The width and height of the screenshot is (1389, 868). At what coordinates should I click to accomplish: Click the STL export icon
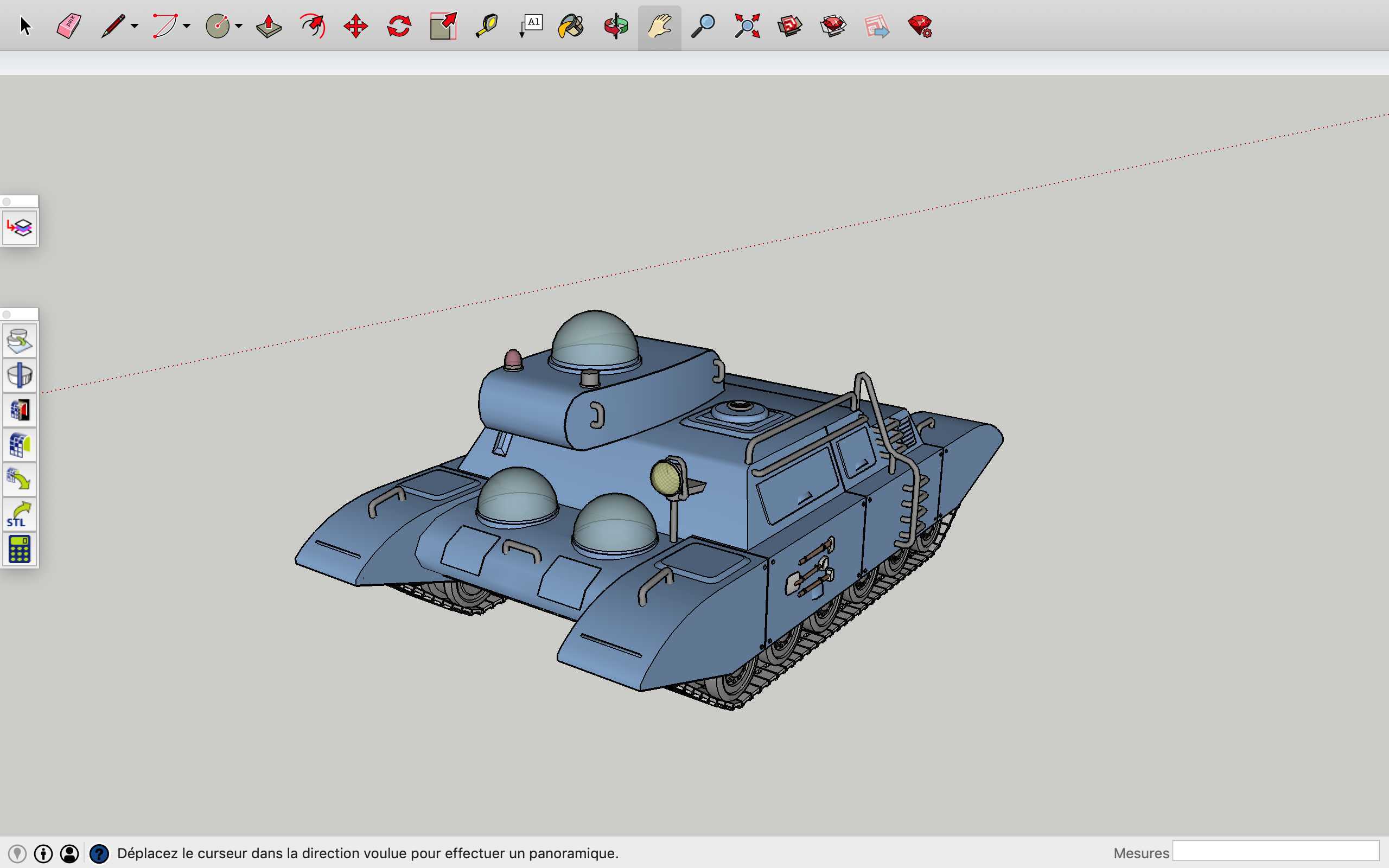point(20,514)
